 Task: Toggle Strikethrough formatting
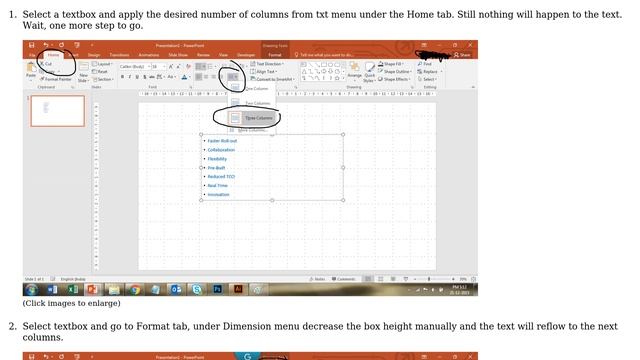pyautogui.click(x=151, y=77)
